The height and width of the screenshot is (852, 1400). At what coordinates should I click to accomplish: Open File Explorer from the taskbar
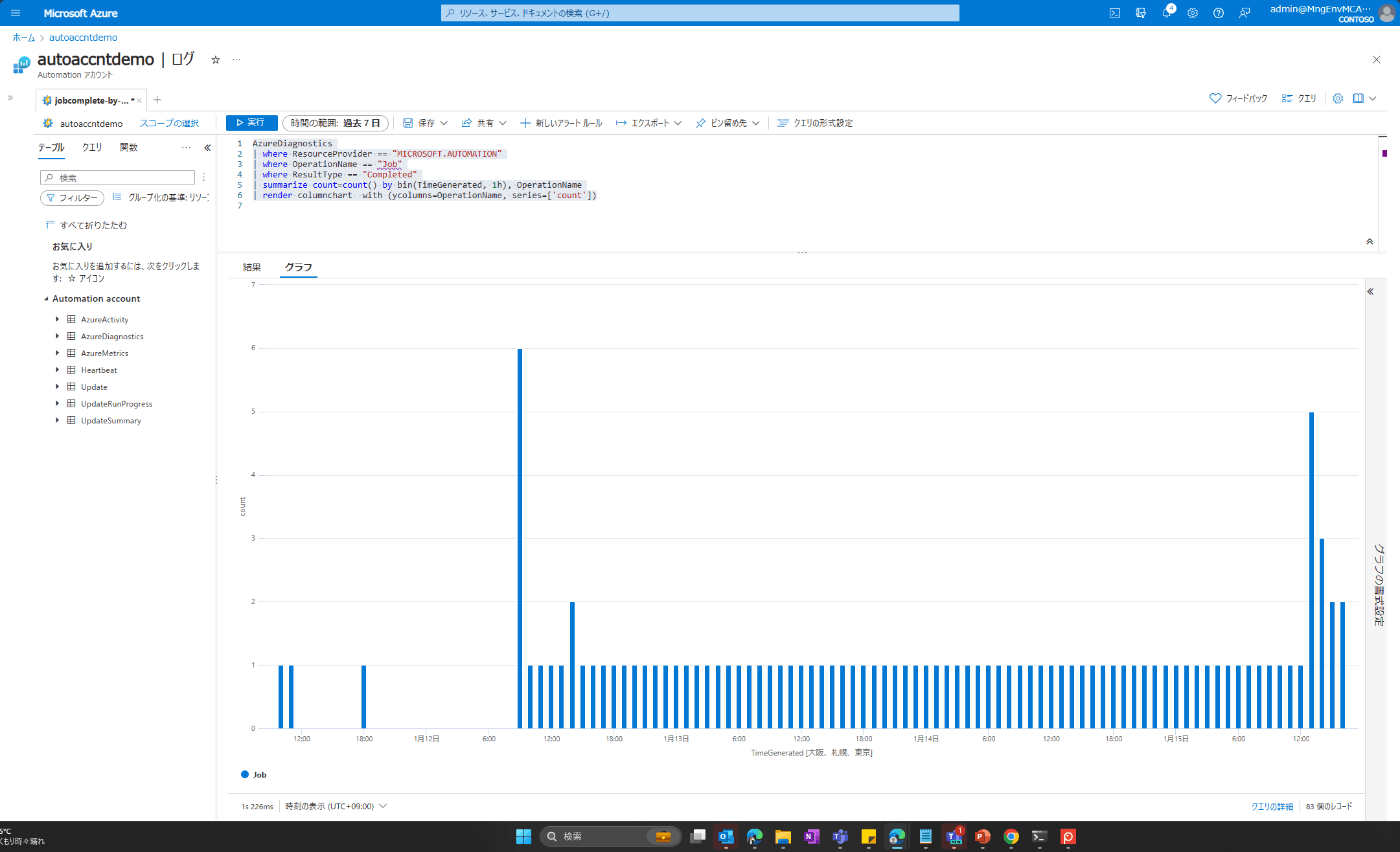[x=783, y=836]
